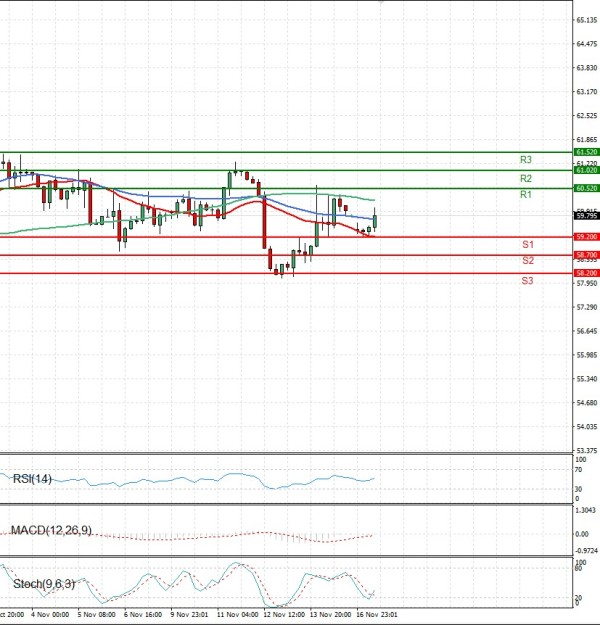
Task: Click the current price tag 59.795
Action: (586, 215)
